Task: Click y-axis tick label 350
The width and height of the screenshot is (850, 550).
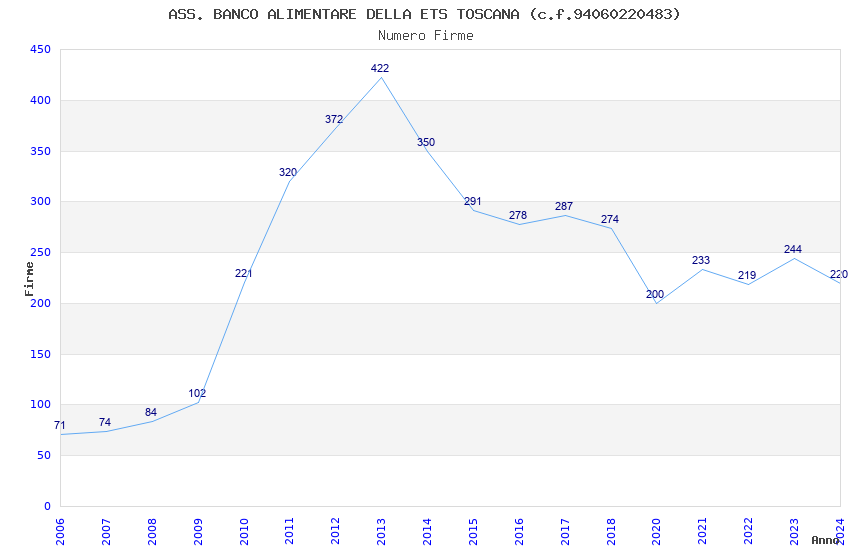Action: 40,151
